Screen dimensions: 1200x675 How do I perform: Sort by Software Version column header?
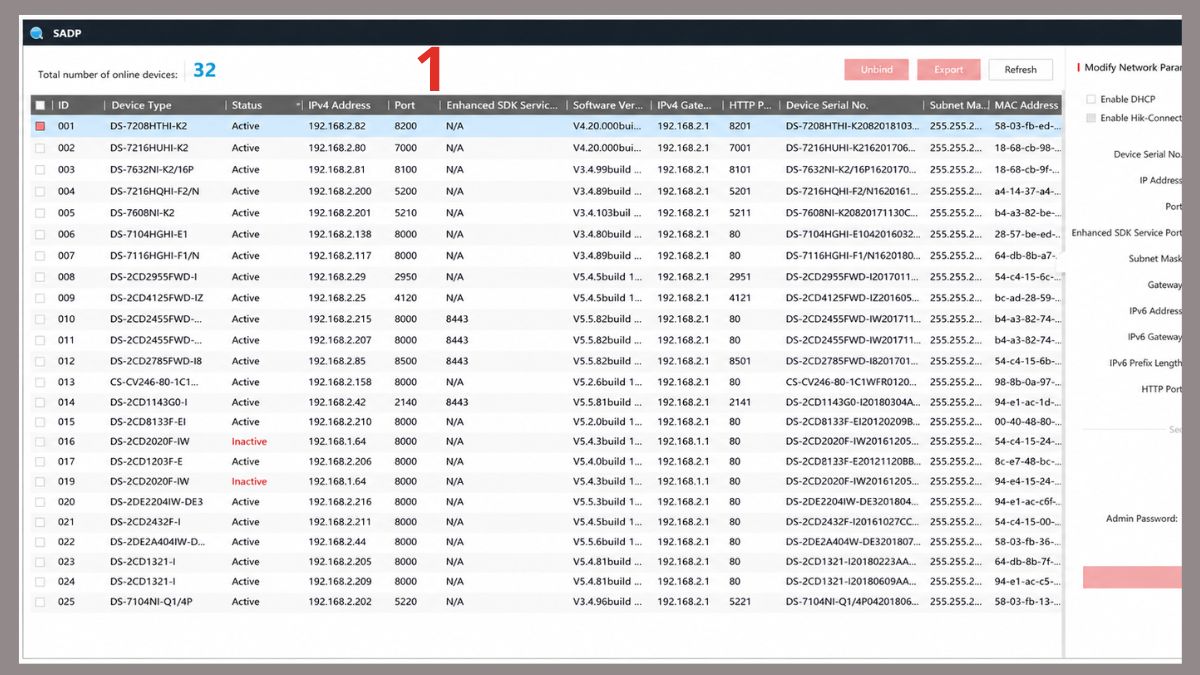(608, 105)
